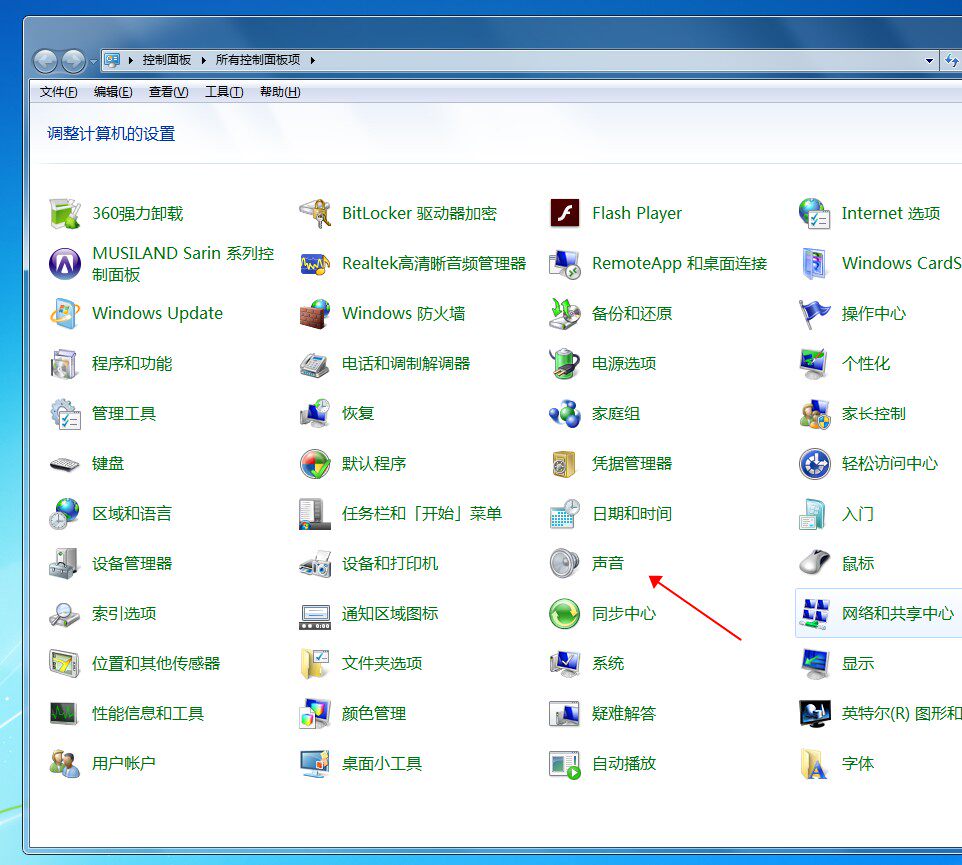Click the 电源选项 battery icon
The height and width of the screenshot is (865, 962).
(x=564, y=364)
